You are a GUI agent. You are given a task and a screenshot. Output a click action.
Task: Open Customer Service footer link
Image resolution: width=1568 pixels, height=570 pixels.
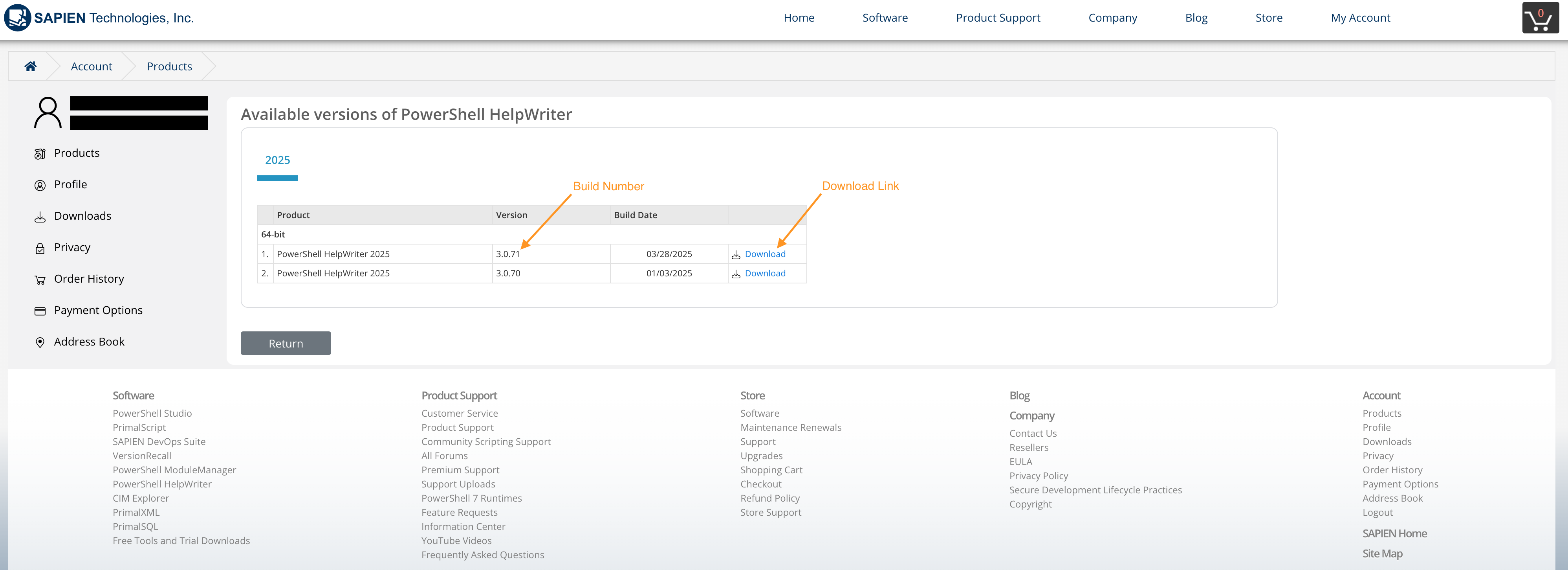point(460,414)
